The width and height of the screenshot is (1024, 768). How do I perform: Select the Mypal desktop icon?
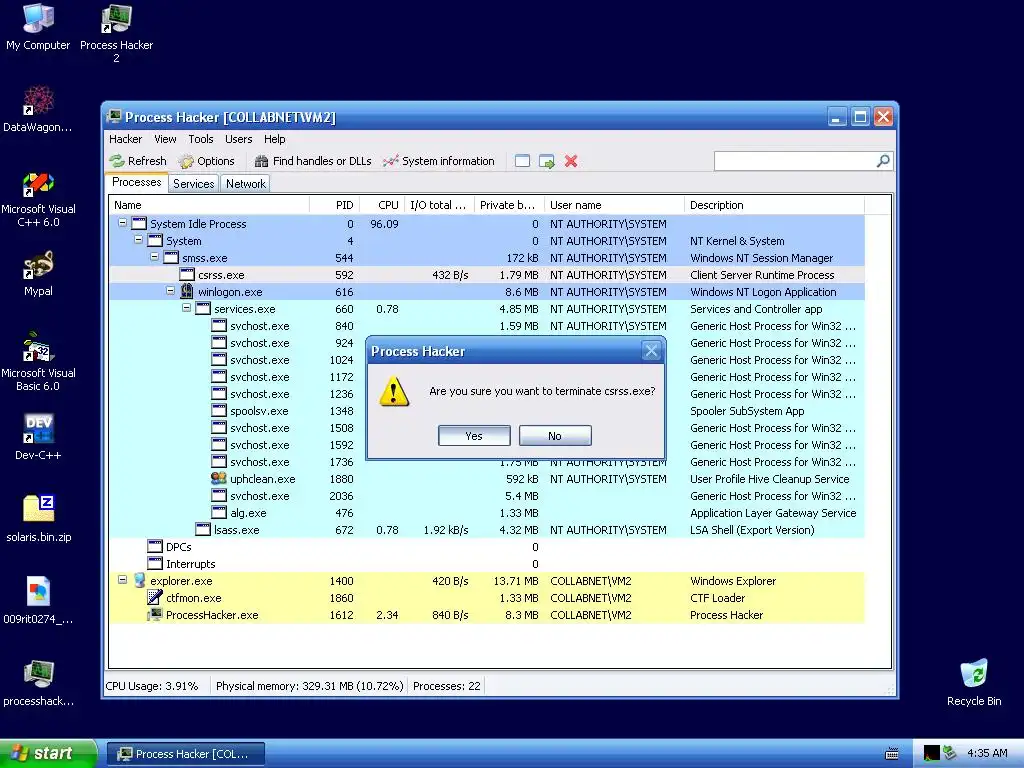(38, 274)
